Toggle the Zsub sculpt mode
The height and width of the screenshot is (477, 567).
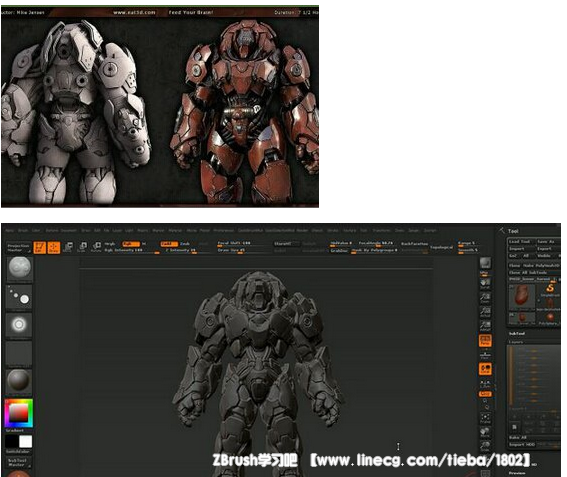pos(185,244)
